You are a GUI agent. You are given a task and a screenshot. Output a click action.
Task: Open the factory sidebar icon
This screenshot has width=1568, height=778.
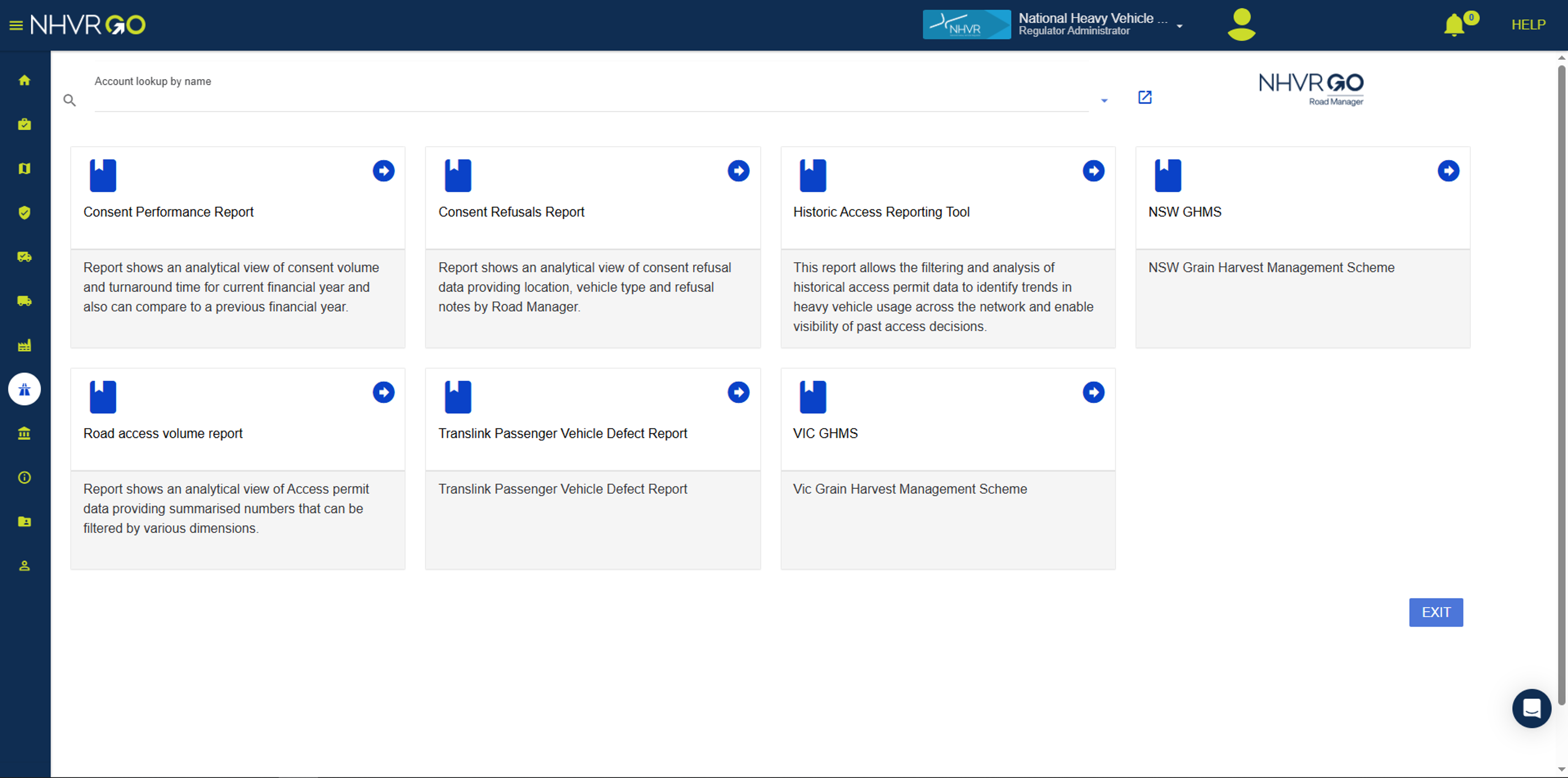point(24,345)
